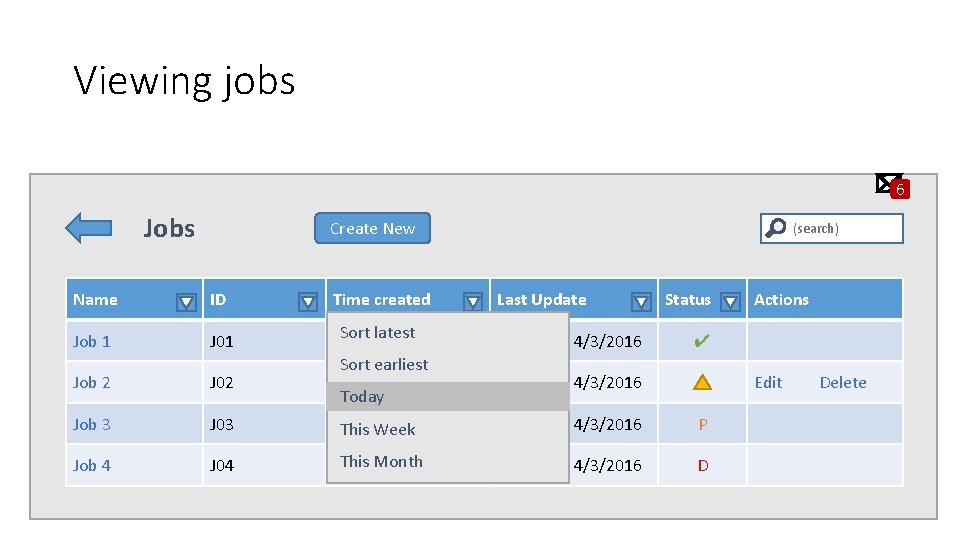
Task: Toggle the Time created column dropdown
Action: [x=473, y=301]
